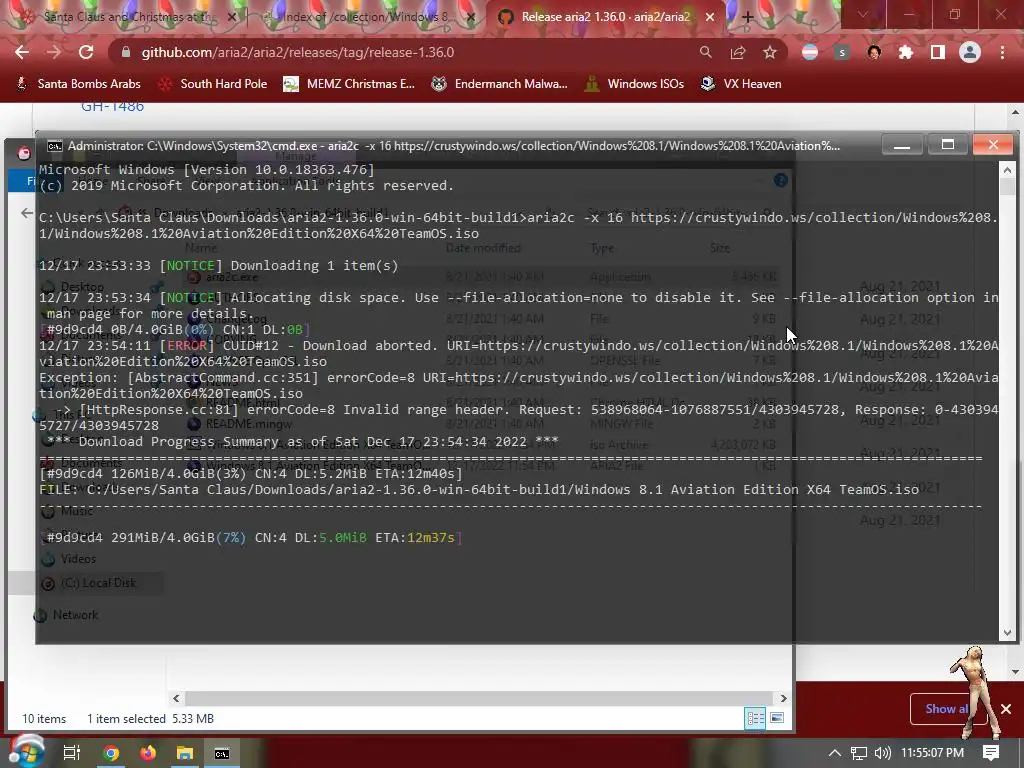This screenshot has width=1024, height=768.
Task: Click the search magnifier in address bar
Action: pos(706,52)
